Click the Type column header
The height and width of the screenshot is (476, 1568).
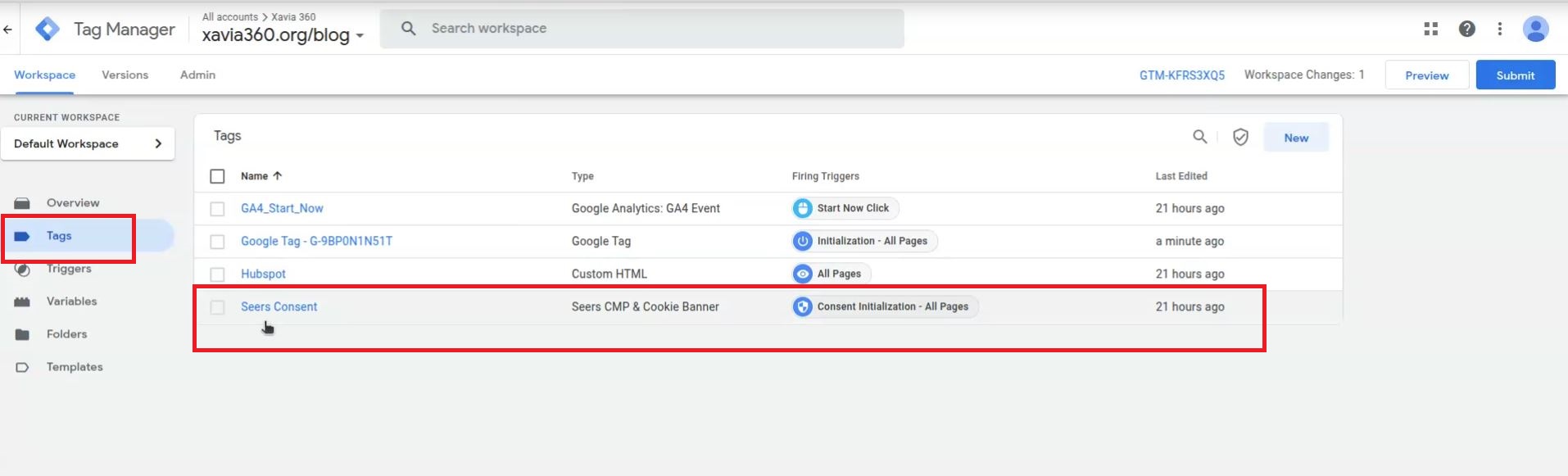tap(582, 176)
